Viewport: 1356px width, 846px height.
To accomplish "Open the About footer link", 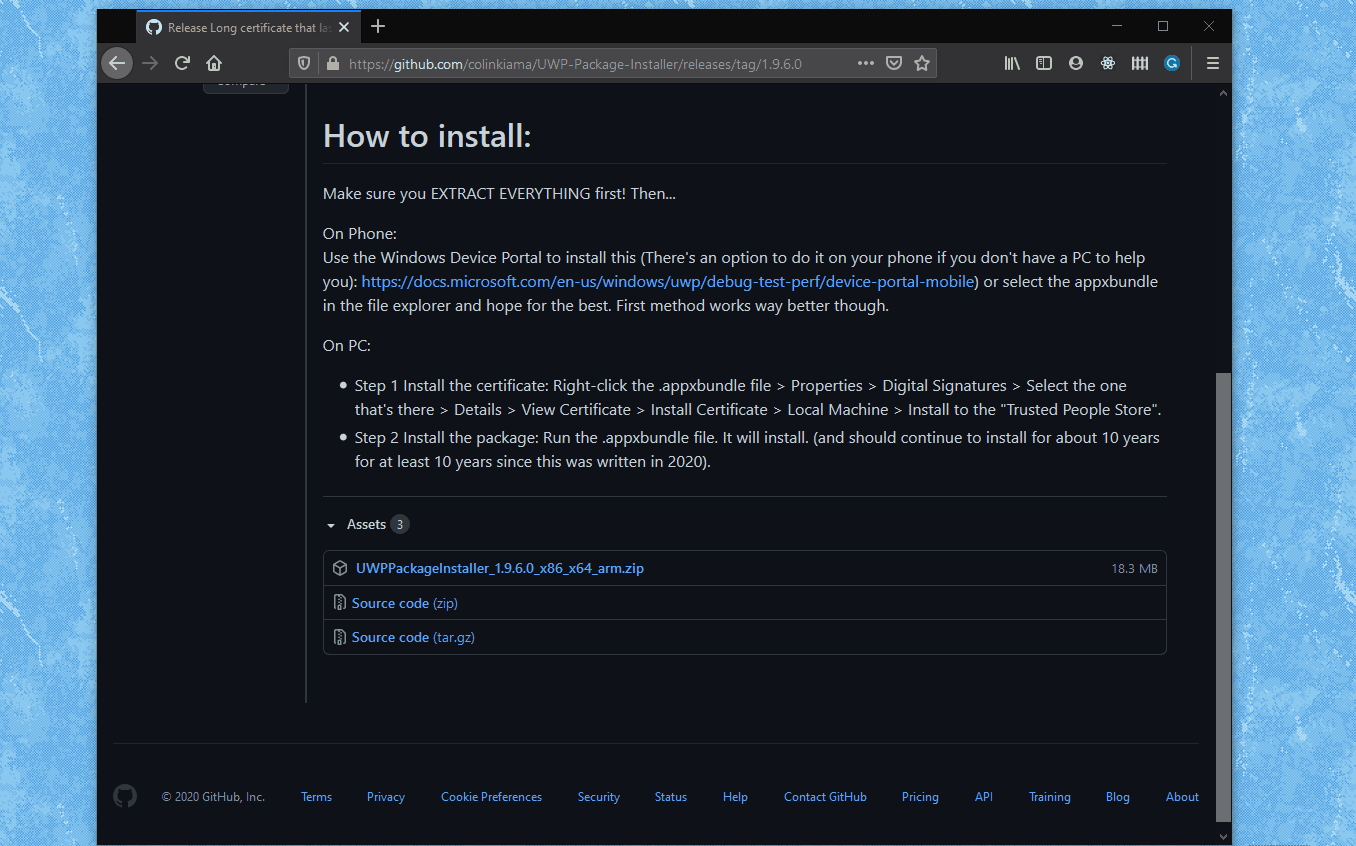I will (1182, 797).
